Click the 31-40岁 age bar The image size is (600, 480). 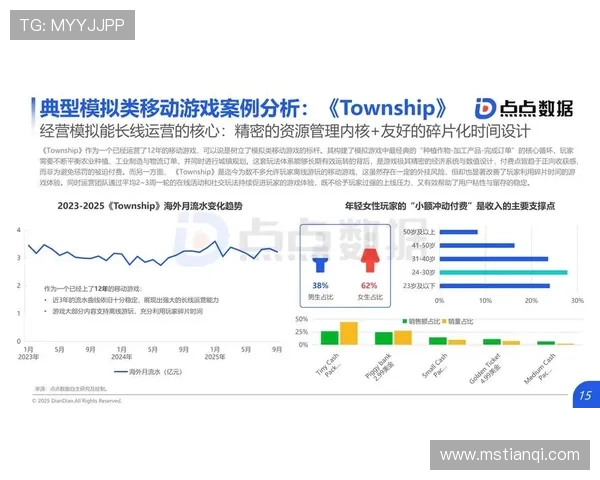494,259
